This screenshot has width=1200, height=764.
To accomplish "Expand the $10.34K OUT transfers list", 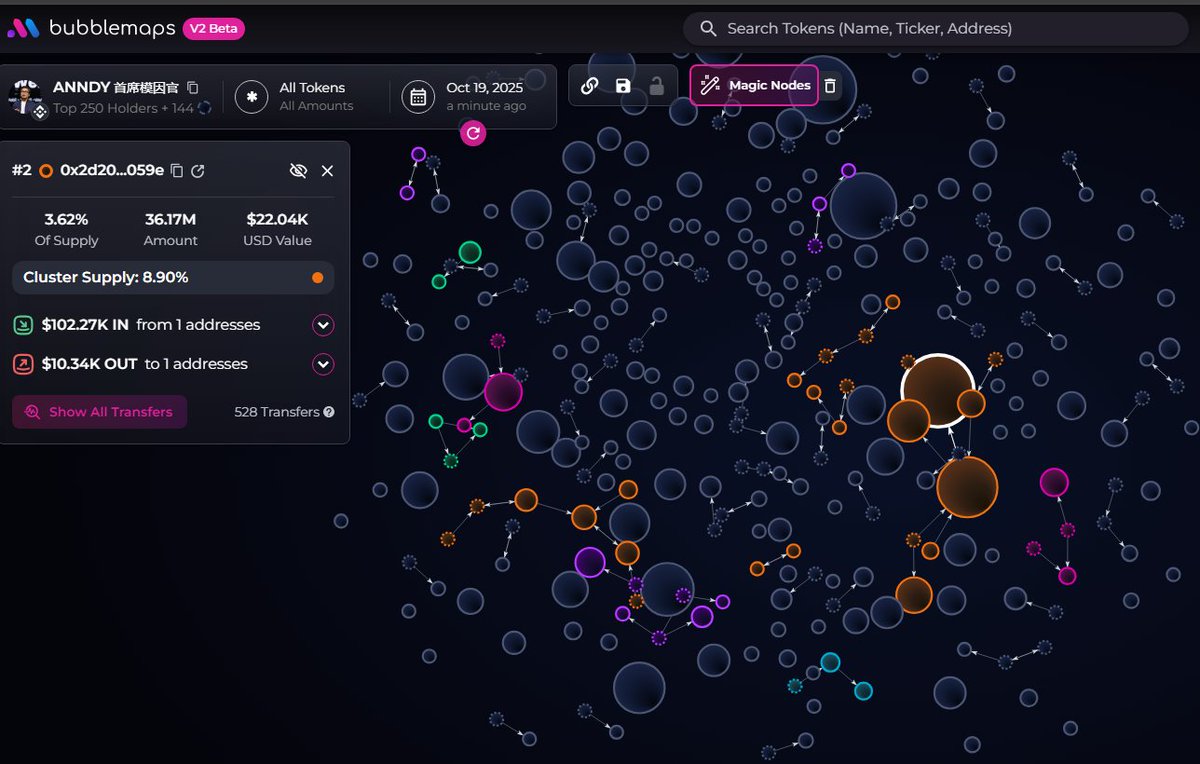I will tap(323, 364).
